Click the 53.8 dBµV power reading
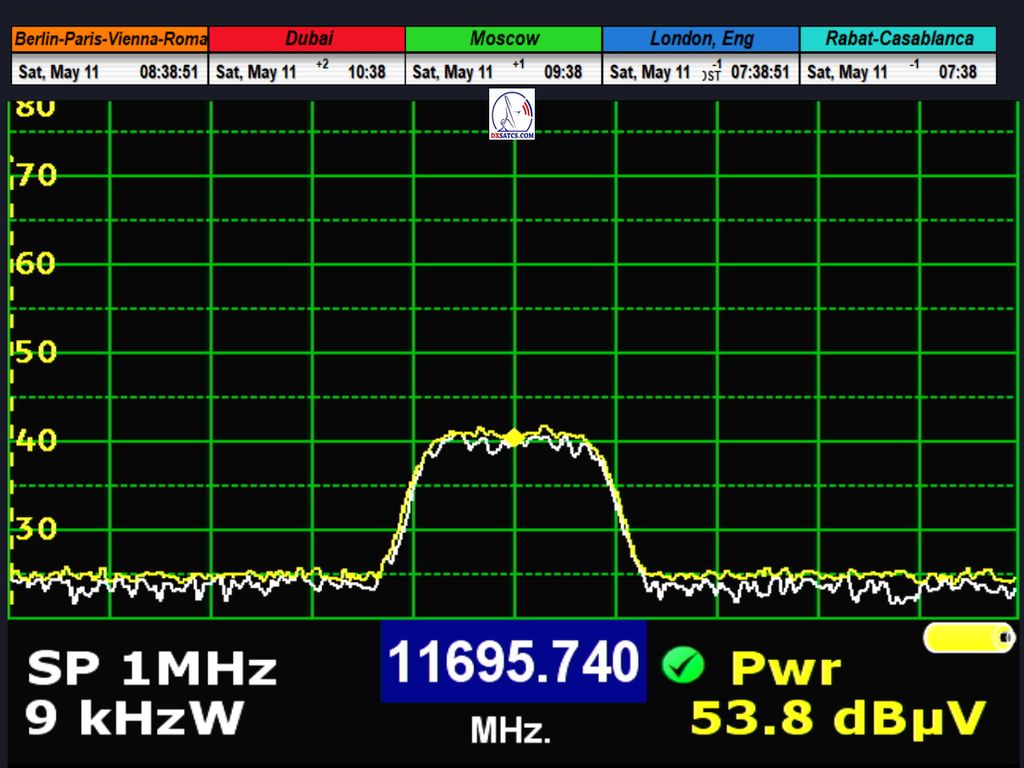This screenshot has width=1024, height=768. click(838, 718)
